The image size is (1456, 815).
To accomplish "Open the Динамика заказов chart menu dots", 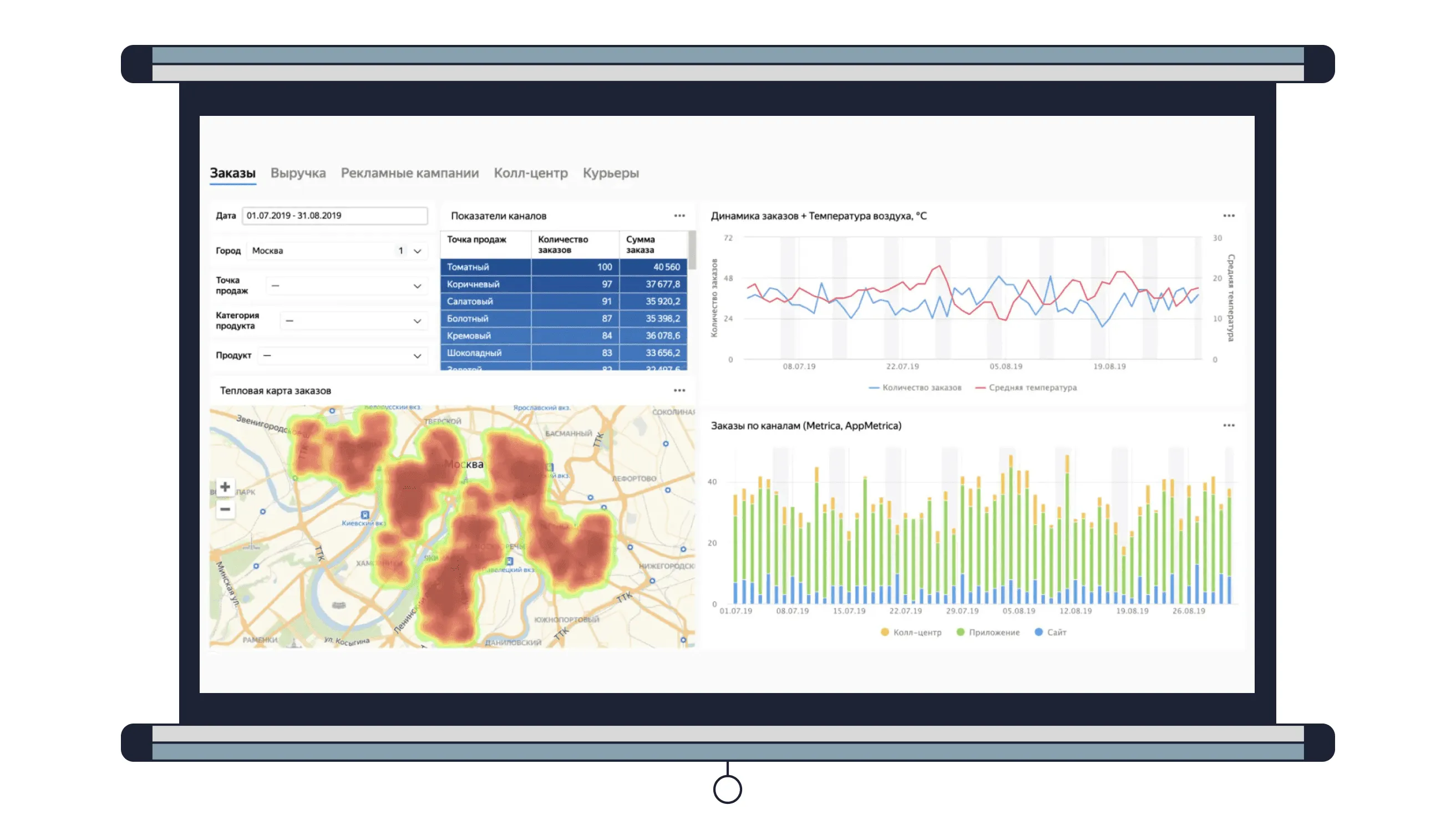I will tap(1229, 216).
